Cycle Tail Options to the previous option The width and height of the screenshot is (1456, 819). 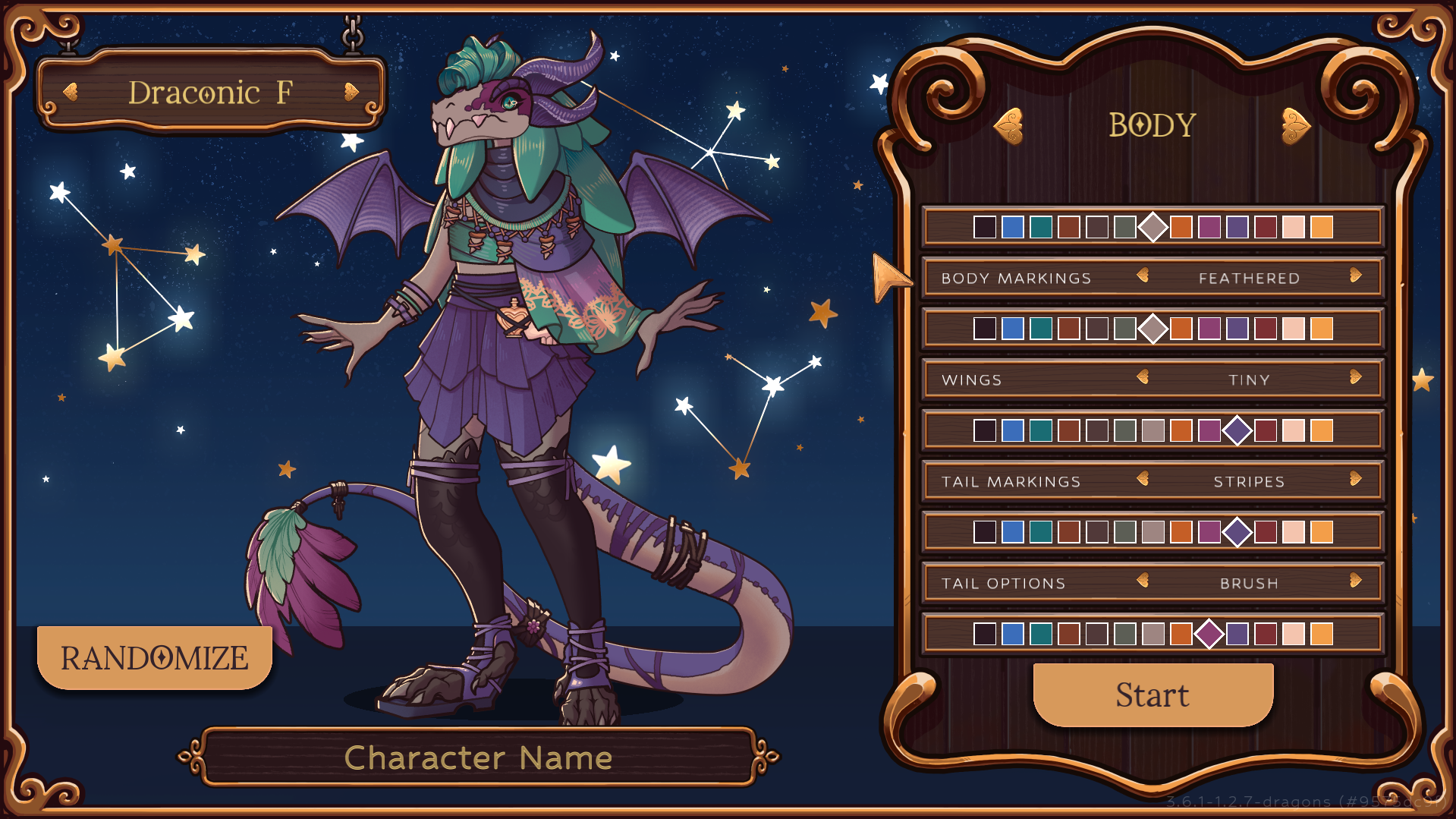click(1143, 581)
